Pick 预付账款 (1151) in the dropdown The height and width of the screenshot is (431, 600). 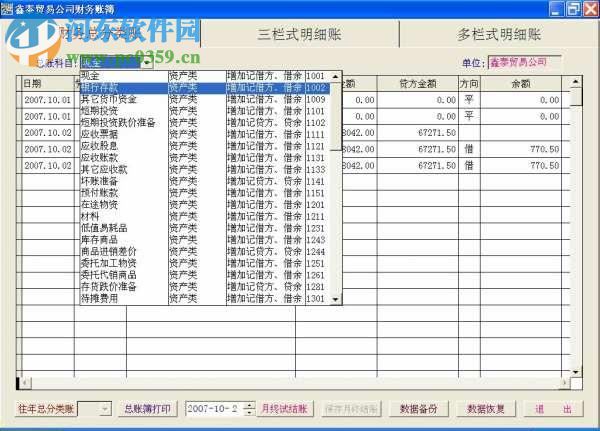[205, 193]
